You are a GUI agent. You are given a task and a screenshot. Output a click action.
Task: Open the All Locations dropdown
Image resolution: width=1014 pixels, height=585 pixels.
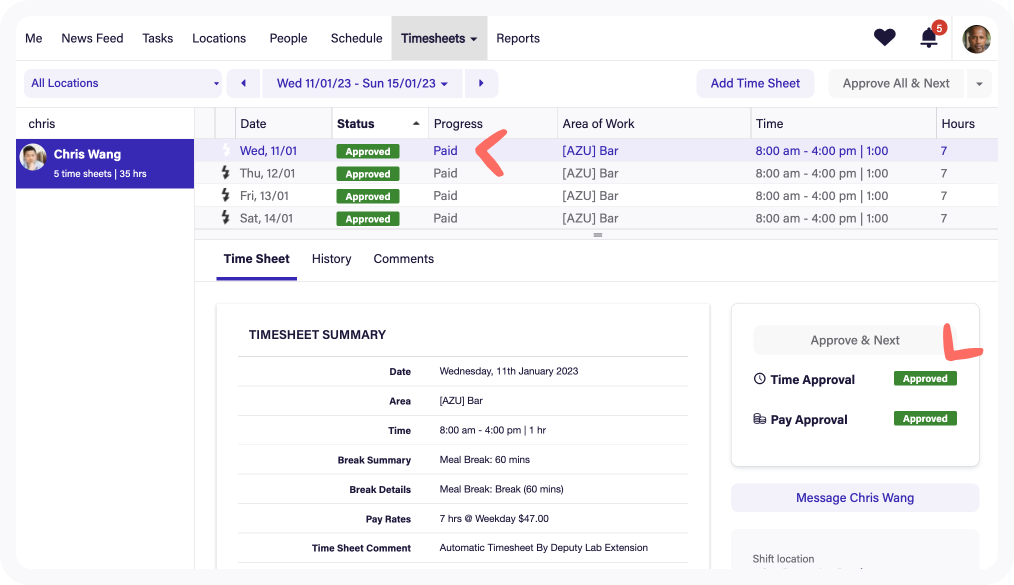point(124,83)
